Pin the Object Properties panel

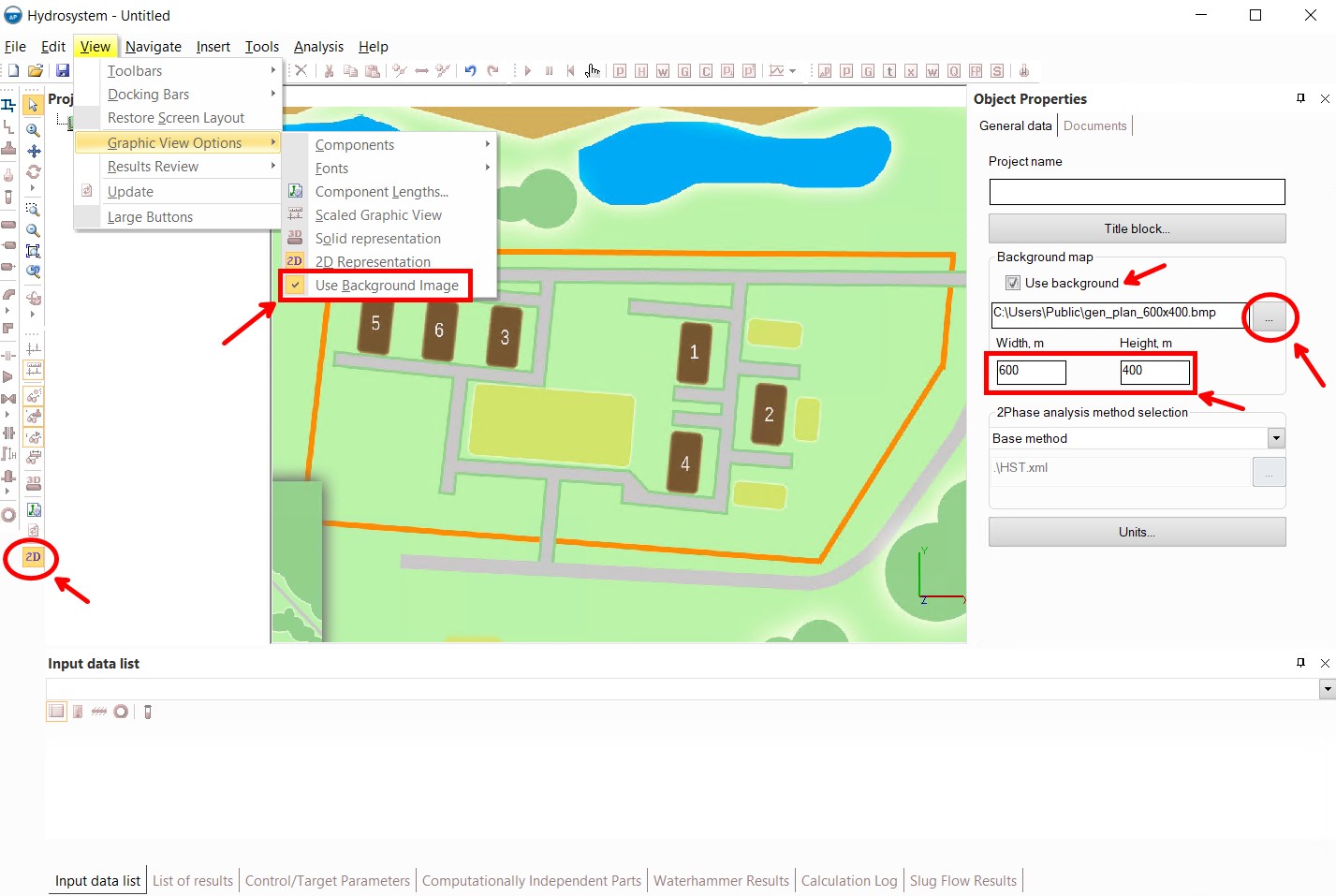click(1300, 98)
